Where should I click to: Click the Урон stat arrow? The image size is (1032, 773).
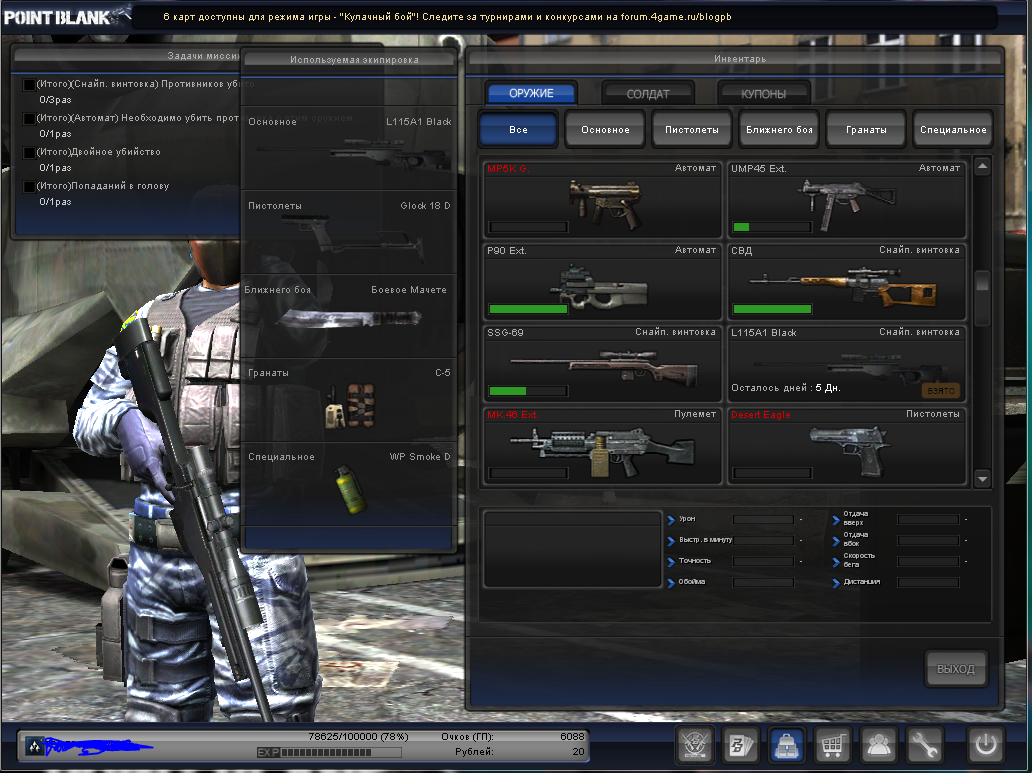point(671,520)
